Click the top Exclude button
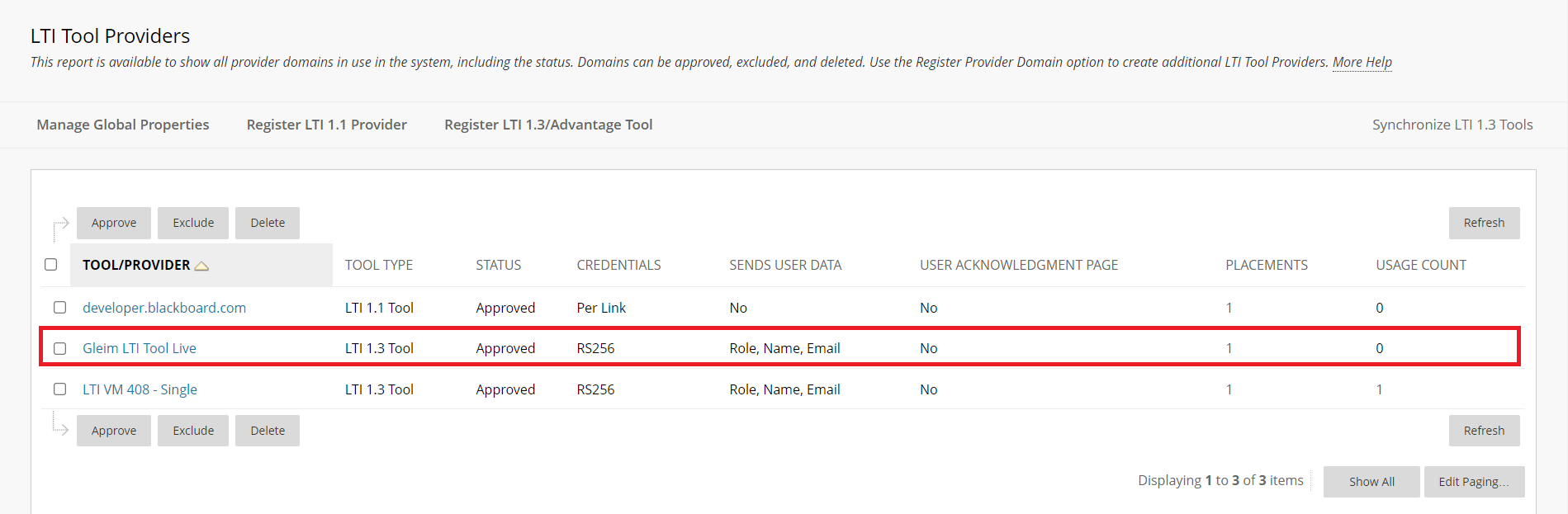The height and width of the screenshot is (514, 1568). pyautogui.click(x=193, y=223)
